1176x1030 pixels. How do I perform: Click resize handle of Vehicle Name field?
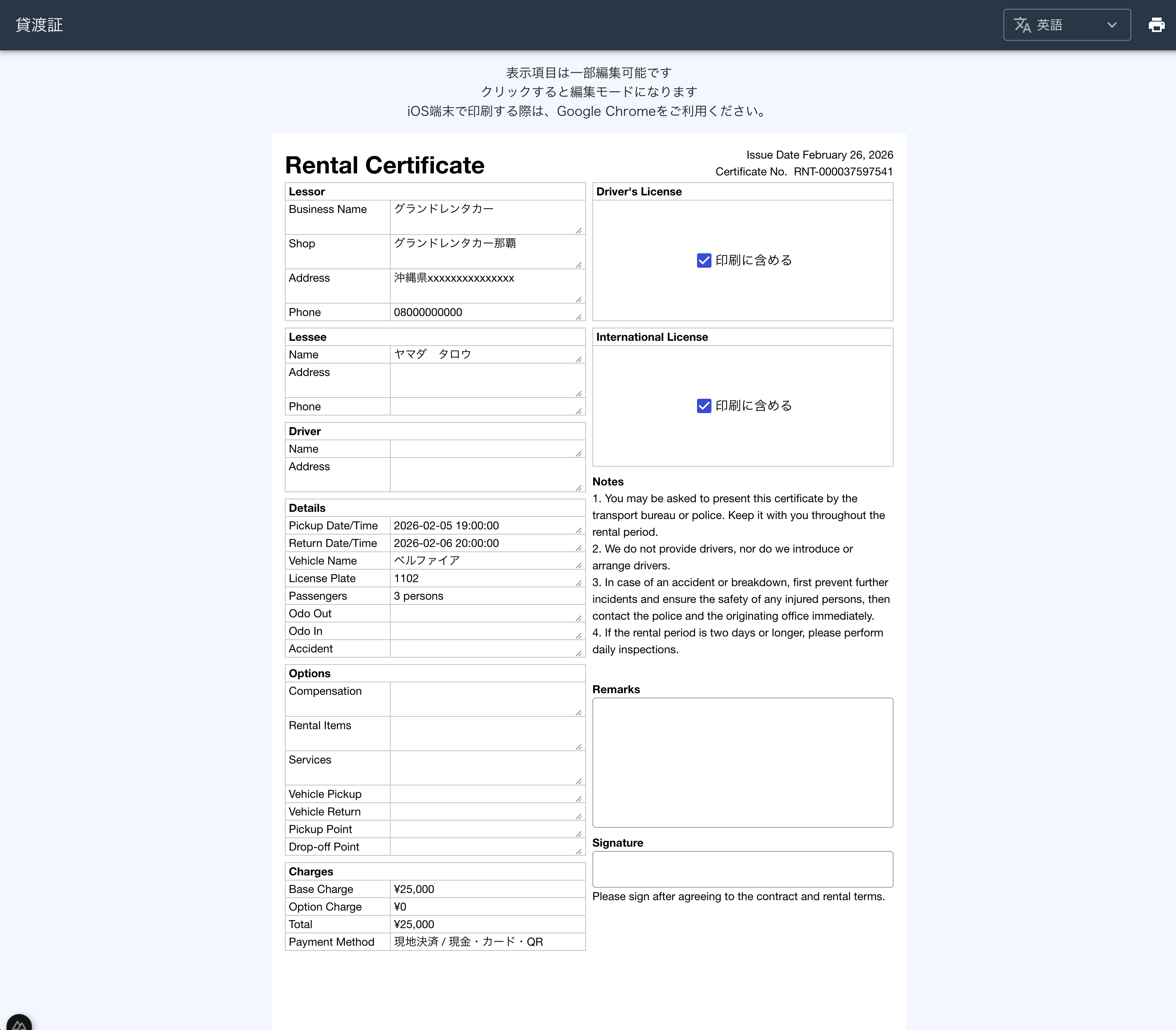(x=578, y=566)
